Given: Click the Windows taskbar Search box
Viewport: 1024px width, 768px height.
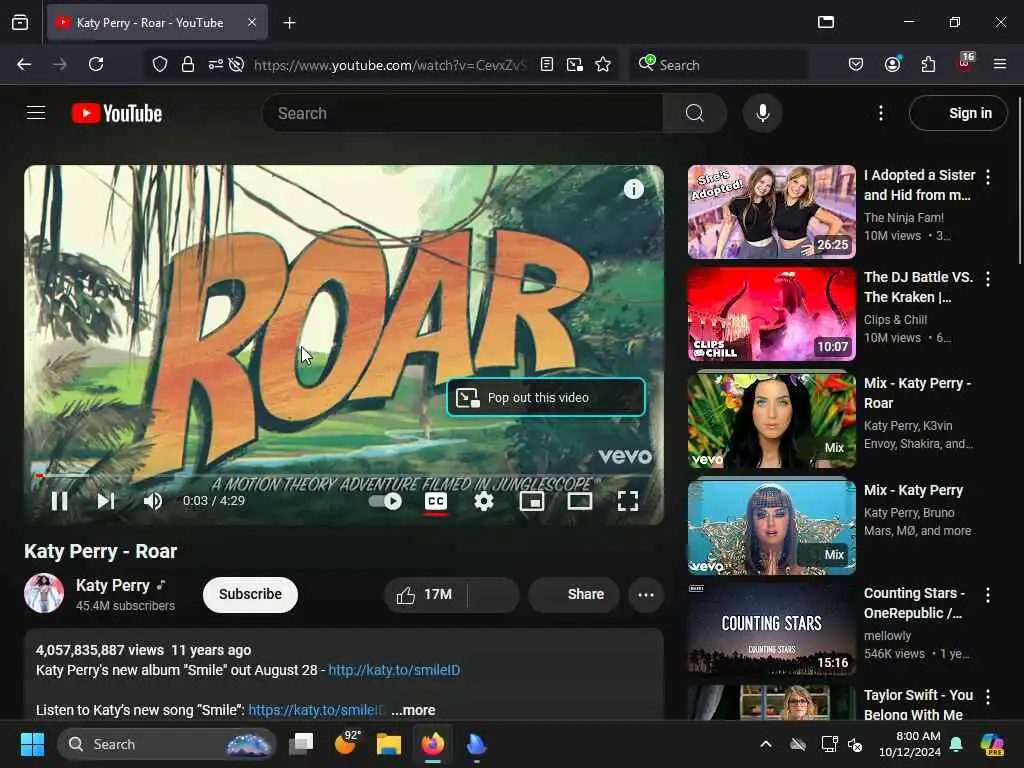Looking at the screenshot, I should pos(167,744).
